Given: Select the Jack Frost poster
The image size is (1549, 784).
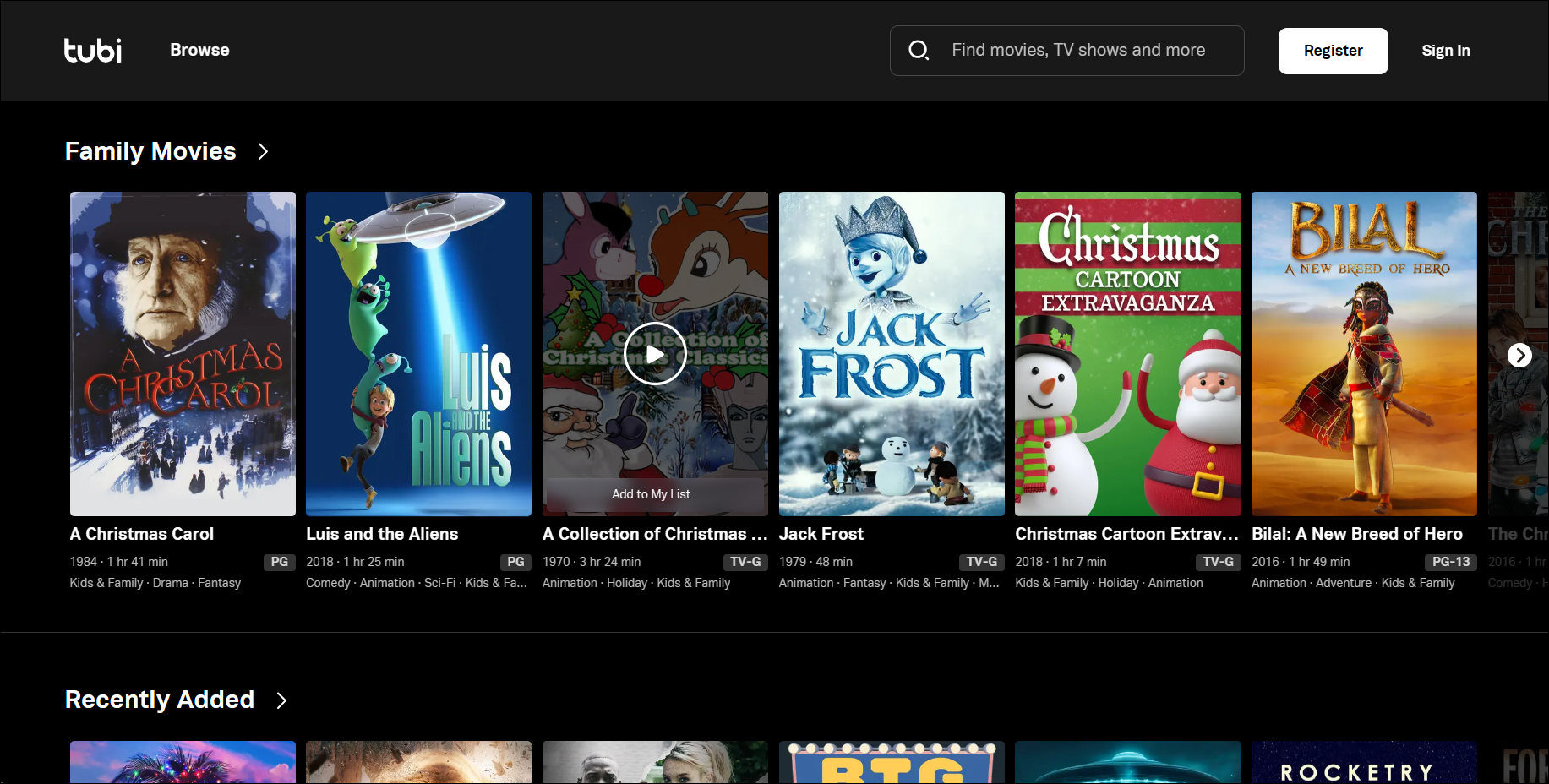Looking at the screenshot, I should [891, 353].
